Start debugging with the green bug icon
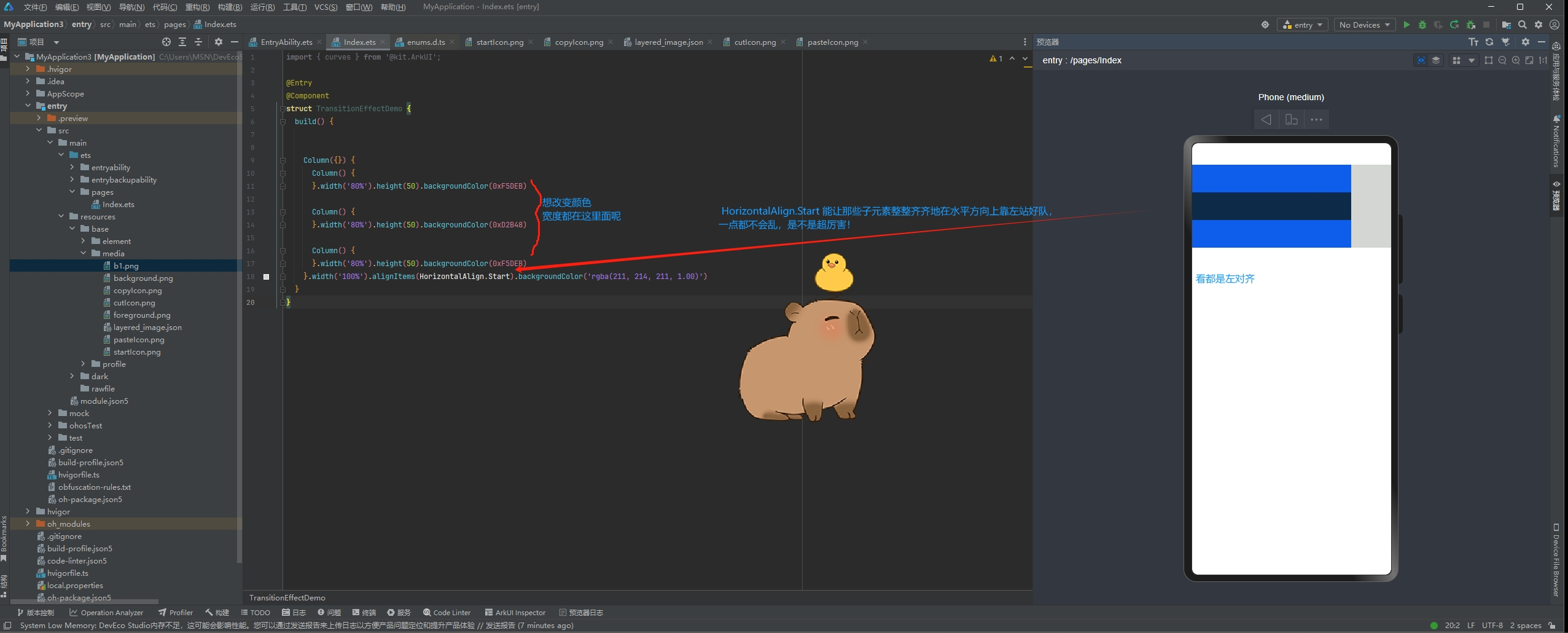 [x=1422, y=25]
